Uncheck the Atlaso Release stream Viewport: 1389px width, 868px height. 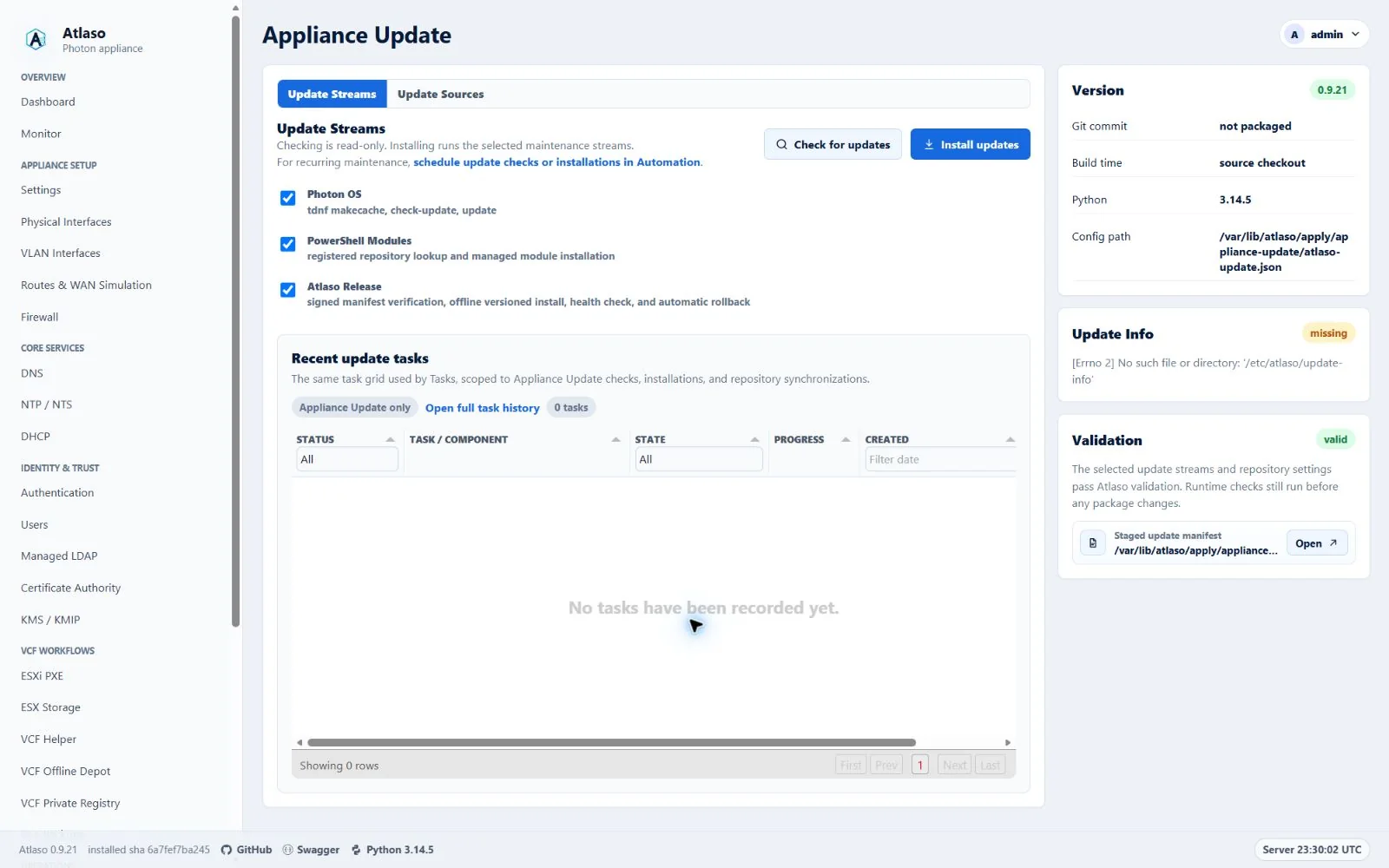(287, 290)
